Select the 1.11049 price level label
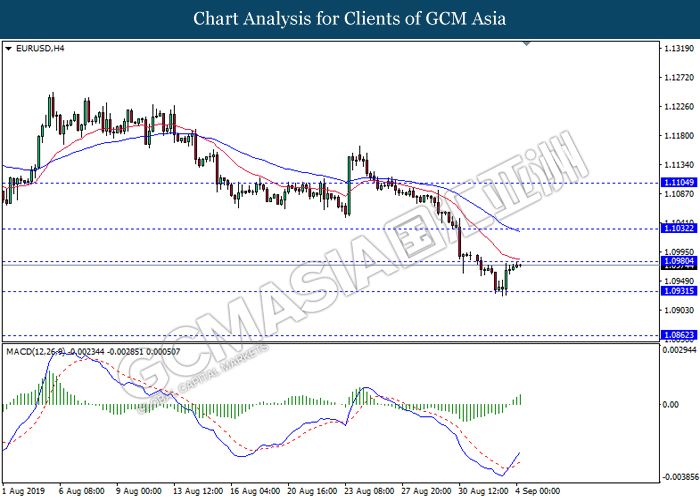Image resolution: width=700 pixels, height=500 pixels. point(678,182)
